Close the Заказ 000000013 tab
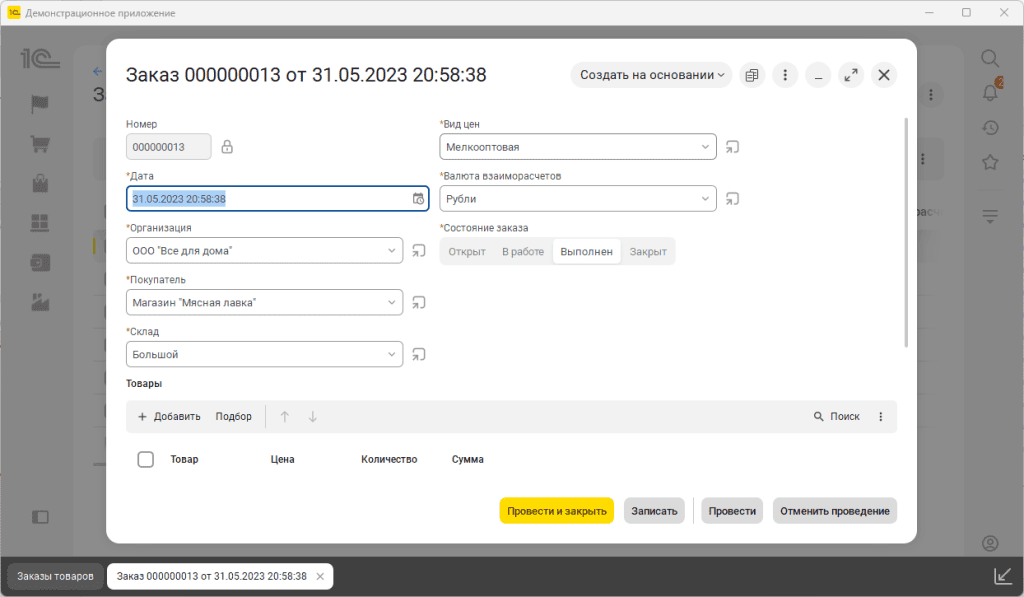Image resolution: width=1024 pixels, height=597 pixels. click(320, 576)
